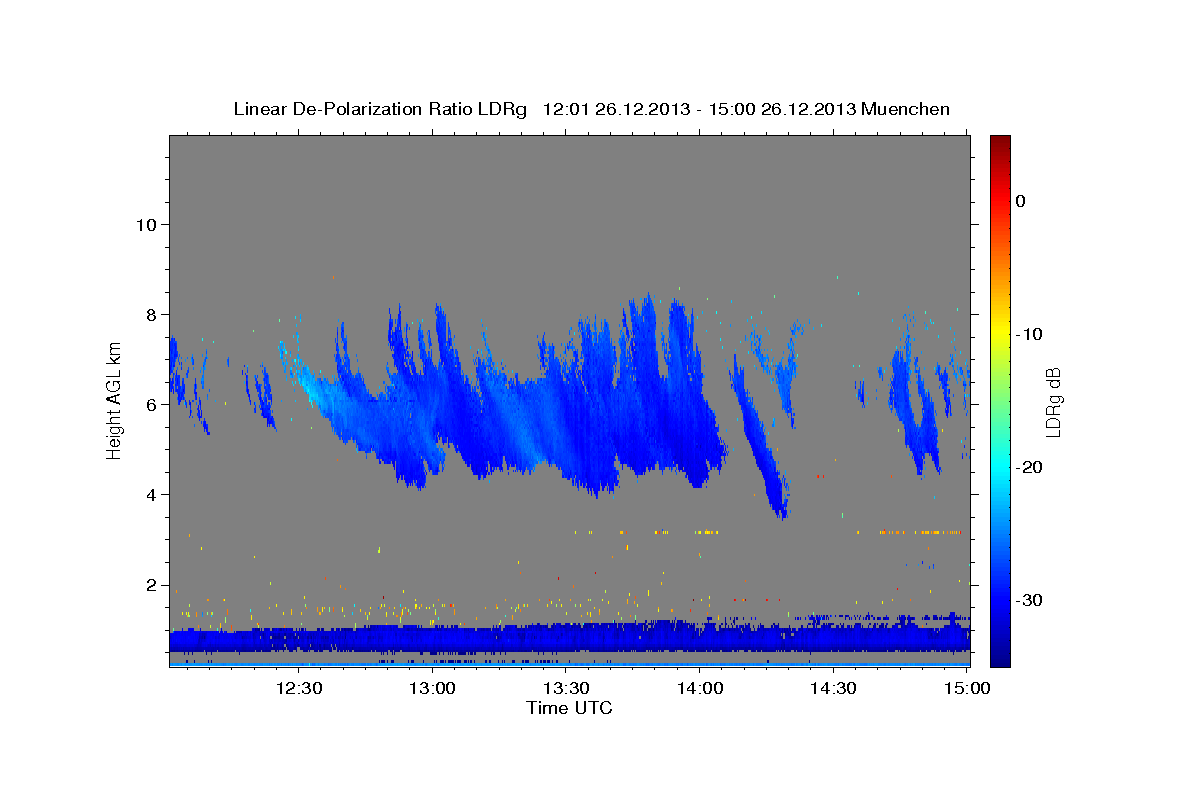The image size is (1200, 800).
Task: Click the 13:30 time tick label
Action: click(x=566, y=689)
